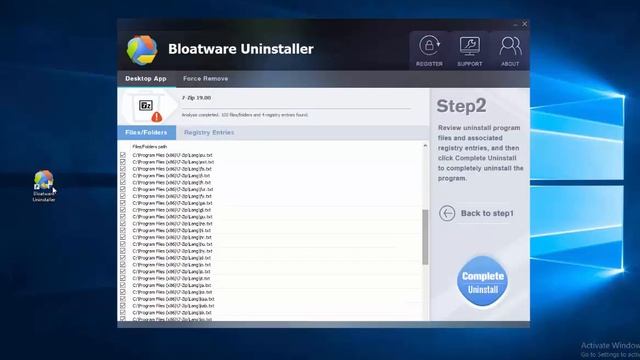
Task: Select the Lang\ga.txt path row
Action: [x=172, y=203]
